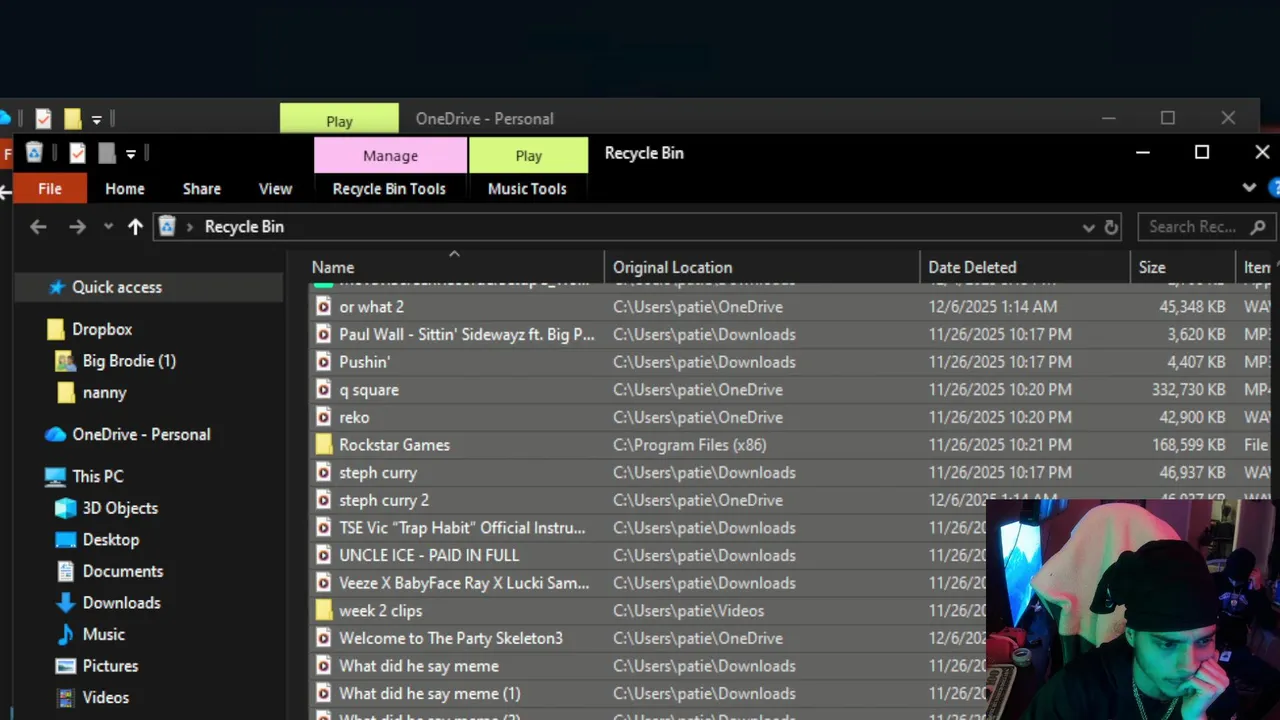Open Videos in the sidebar
The width and height of the screenshot is (1280, 720).
[x=106, y=698]
